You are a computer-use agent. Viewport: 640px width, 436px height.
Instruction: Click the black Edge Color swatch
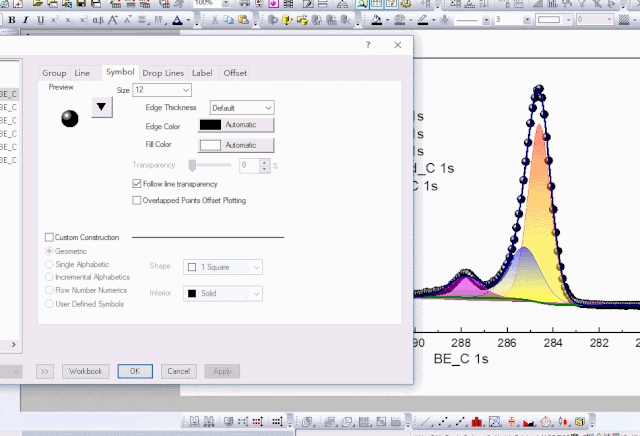pos(210,125)
